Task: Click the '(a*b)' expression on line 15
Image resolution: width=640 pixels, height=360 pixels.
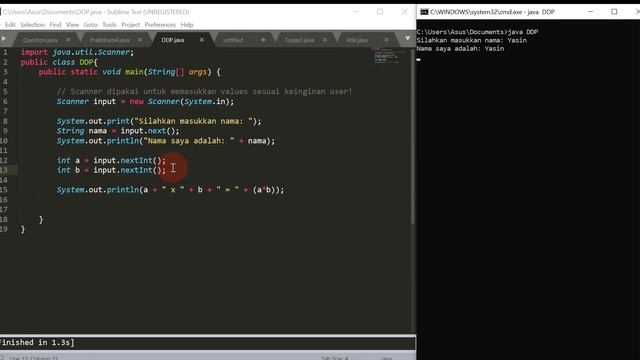Action: [264, 190]
